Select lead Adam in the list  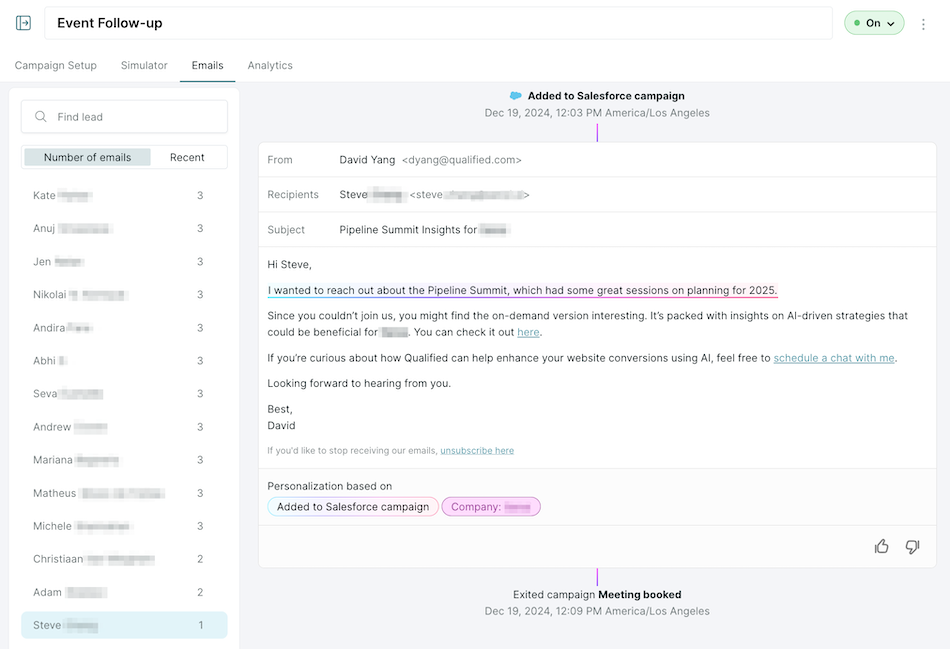pyautogui.click(x=124, y=592)
